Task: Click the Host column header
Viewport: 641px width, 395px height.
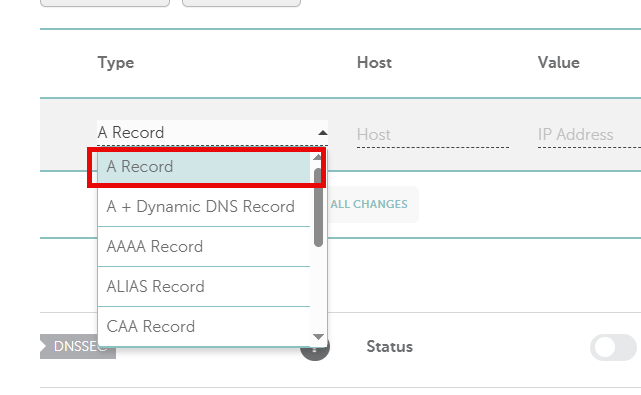Action: 374,63
